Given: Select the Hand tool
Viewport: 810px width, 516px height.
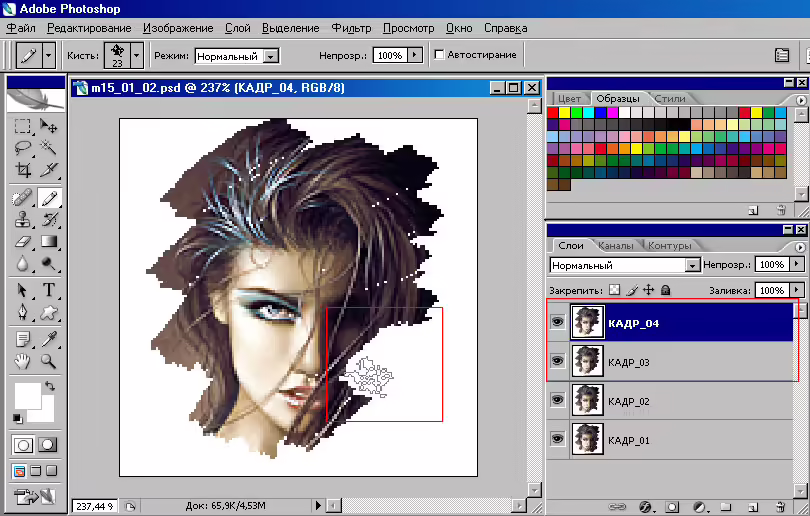Looking at the screenshot, I should 22,361.
